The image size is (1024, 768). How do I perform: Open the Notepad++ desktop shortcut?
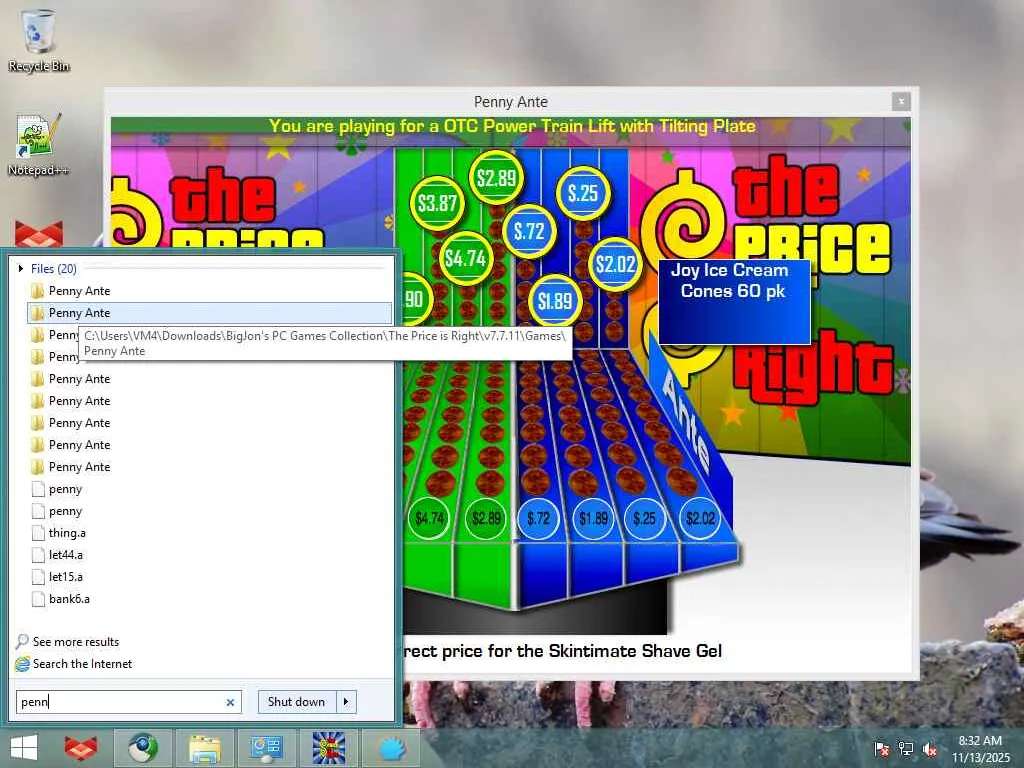tap(39, 144)
